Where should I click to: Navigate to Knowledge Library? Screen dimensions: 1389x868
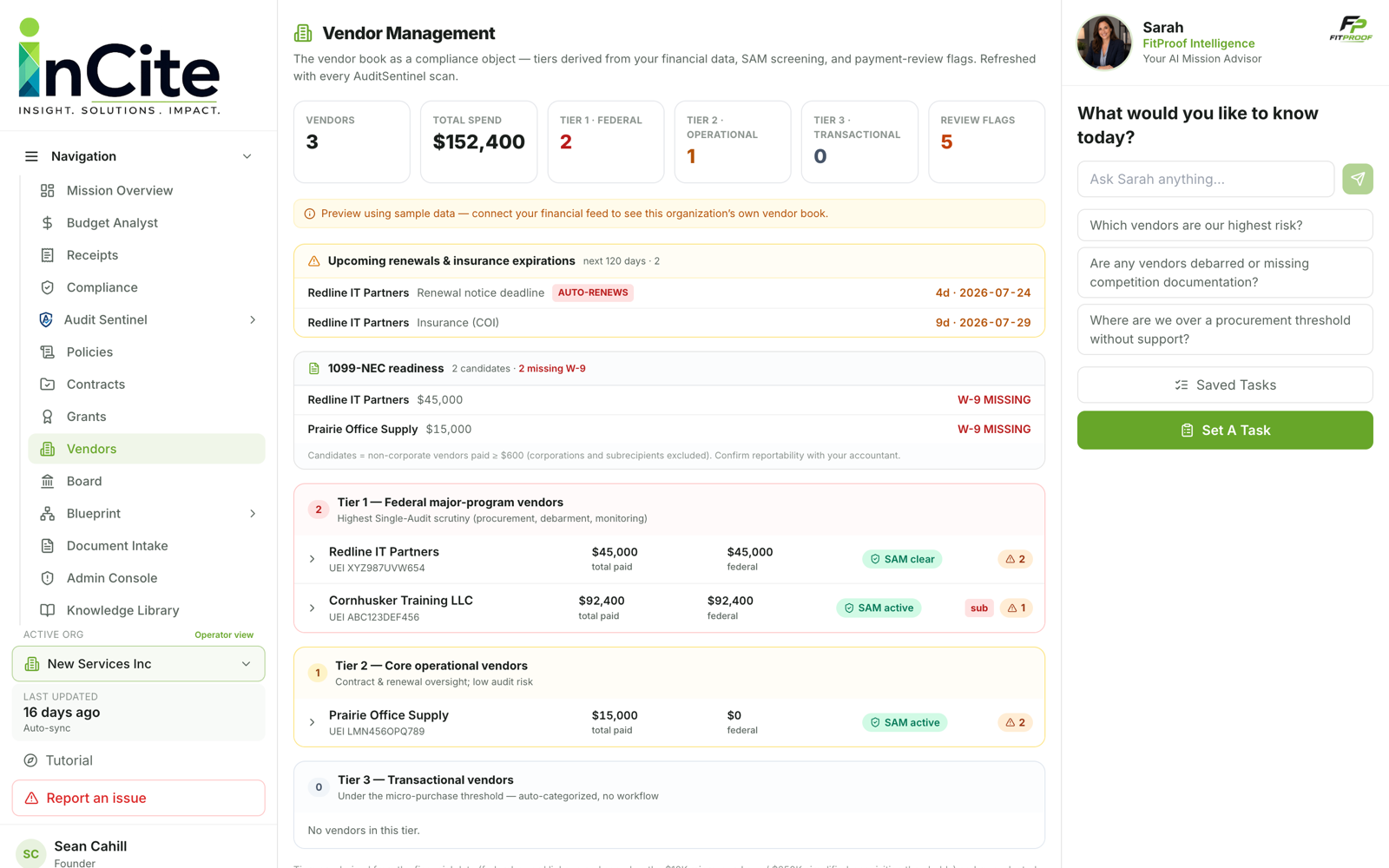click(147, 610)
